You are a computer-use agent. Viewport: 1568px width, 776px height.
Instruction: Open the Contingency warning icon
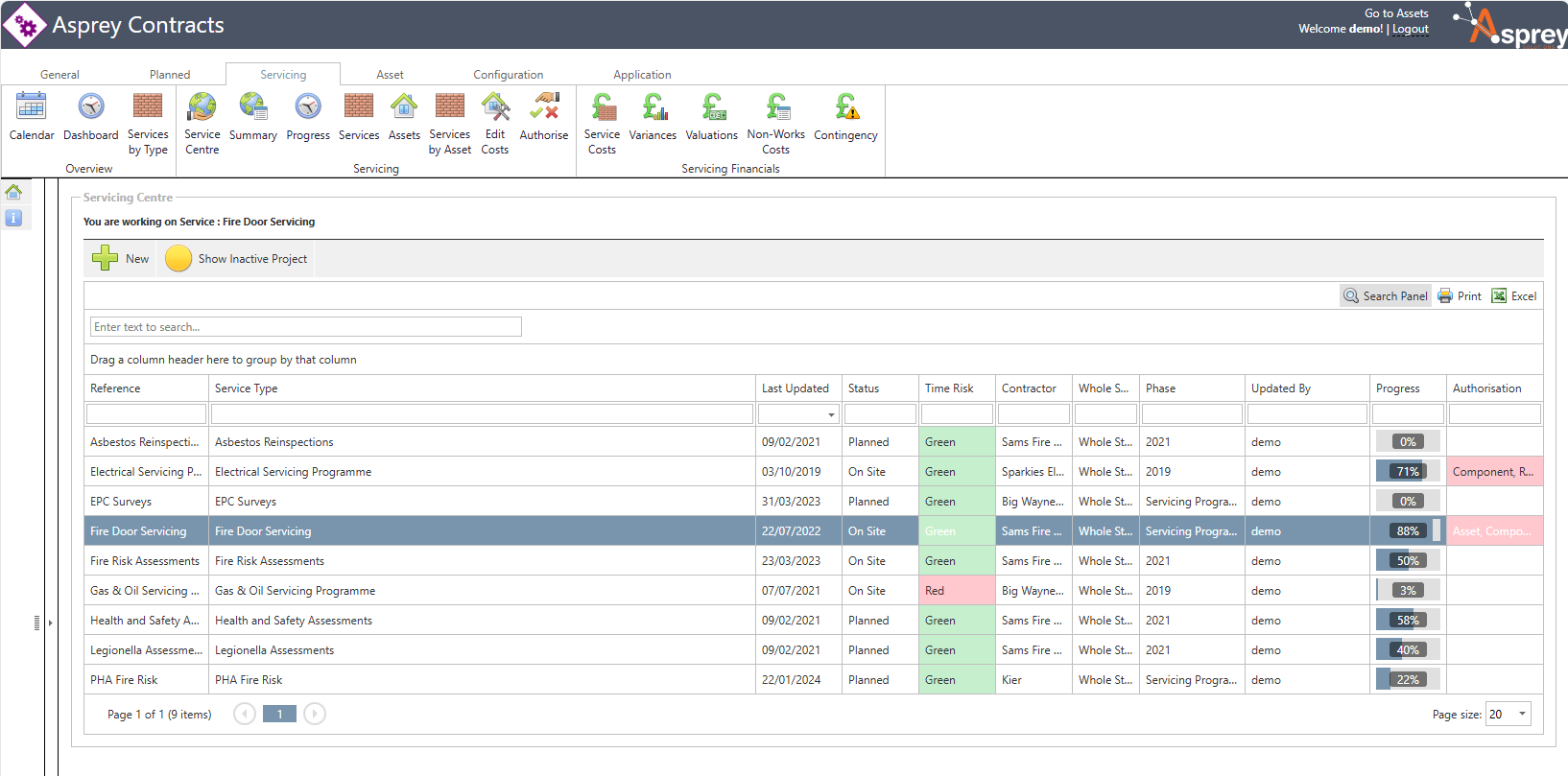[845, 107]
